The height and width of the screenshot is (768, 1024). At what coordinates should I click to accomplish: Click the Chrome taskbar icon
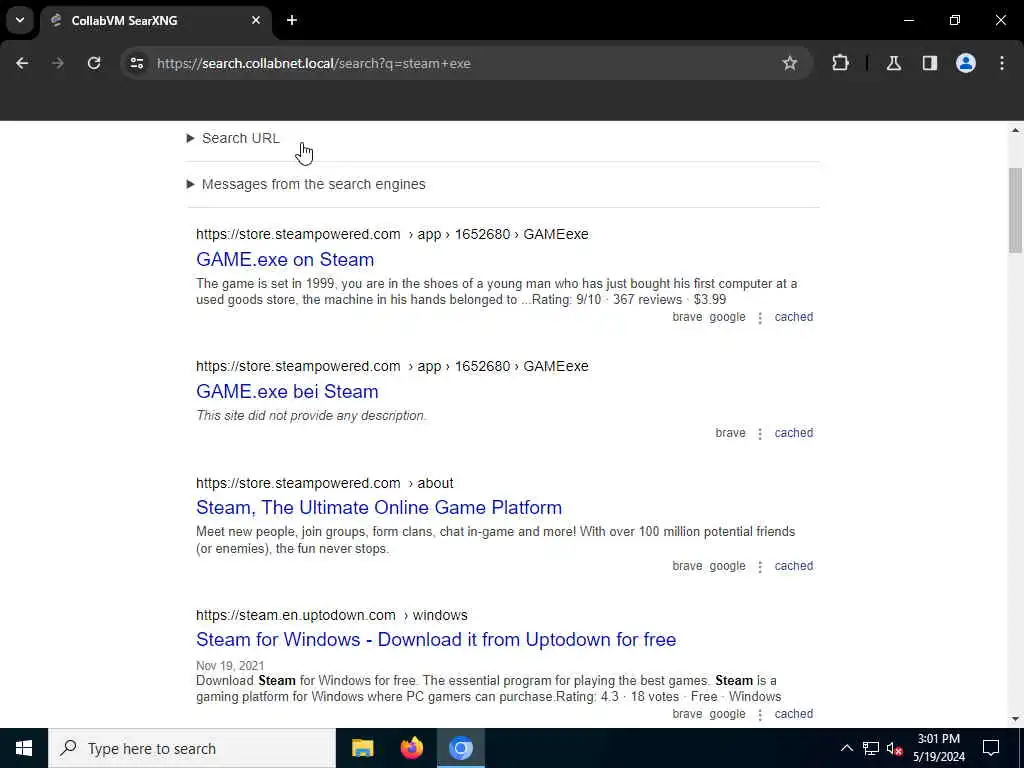(460, 748)
